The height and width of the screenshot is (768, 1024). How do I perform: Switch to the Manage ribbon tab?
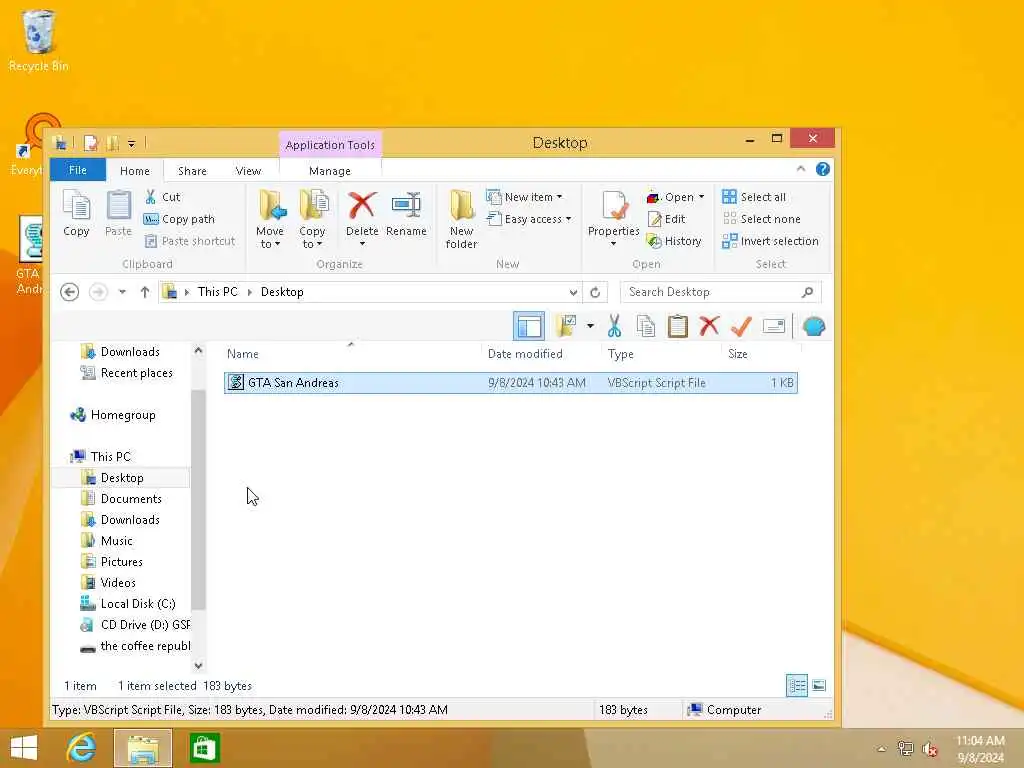click(x=330, y=170)
